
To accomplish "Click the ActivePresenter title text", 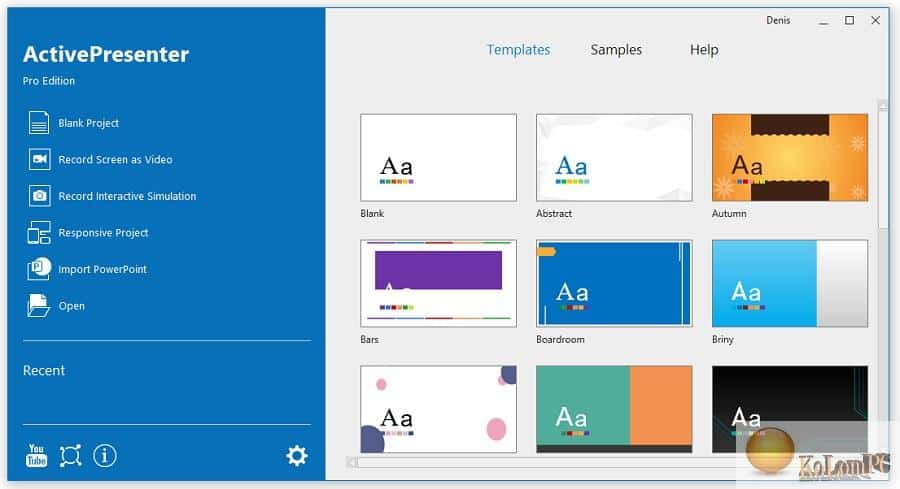I will pyautogui.click(x=106, y=54).
